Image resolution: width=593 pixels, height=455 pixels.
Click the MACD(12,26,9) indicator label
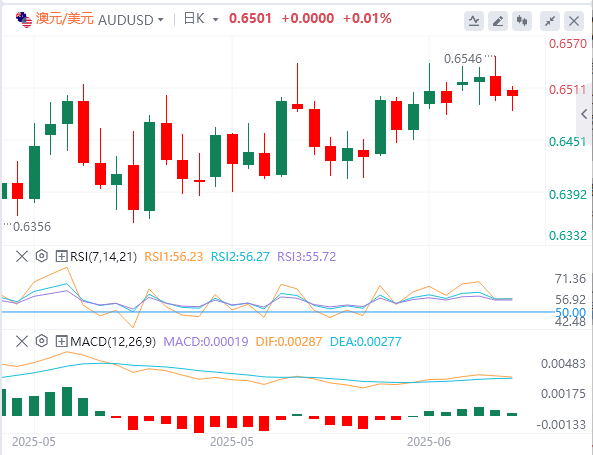(113, 342)
